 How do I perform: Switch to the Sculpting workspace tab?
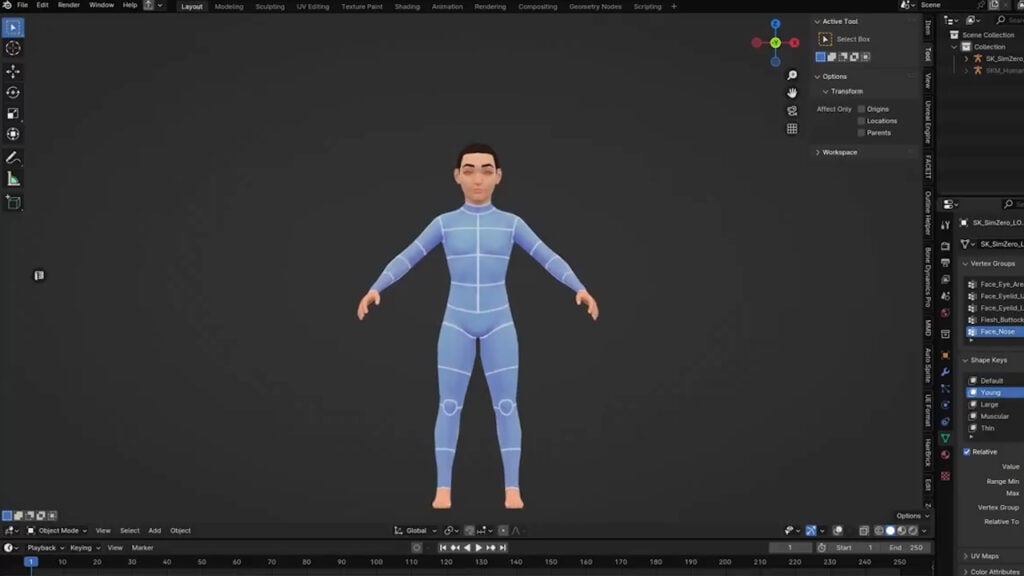point(269,6)
